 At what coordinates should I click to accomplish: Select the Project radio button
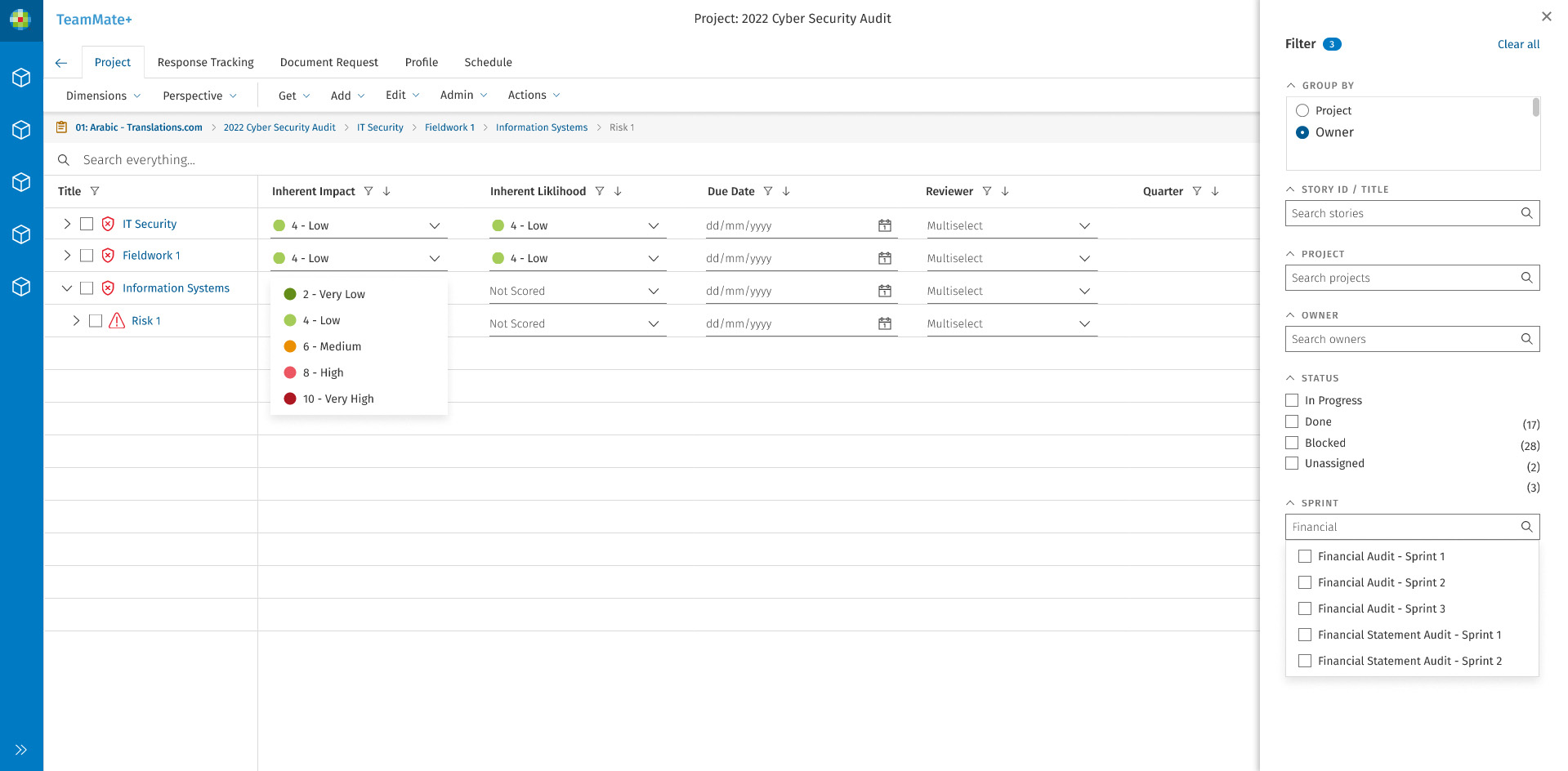pyautogui.click(x=1302, y=110)
